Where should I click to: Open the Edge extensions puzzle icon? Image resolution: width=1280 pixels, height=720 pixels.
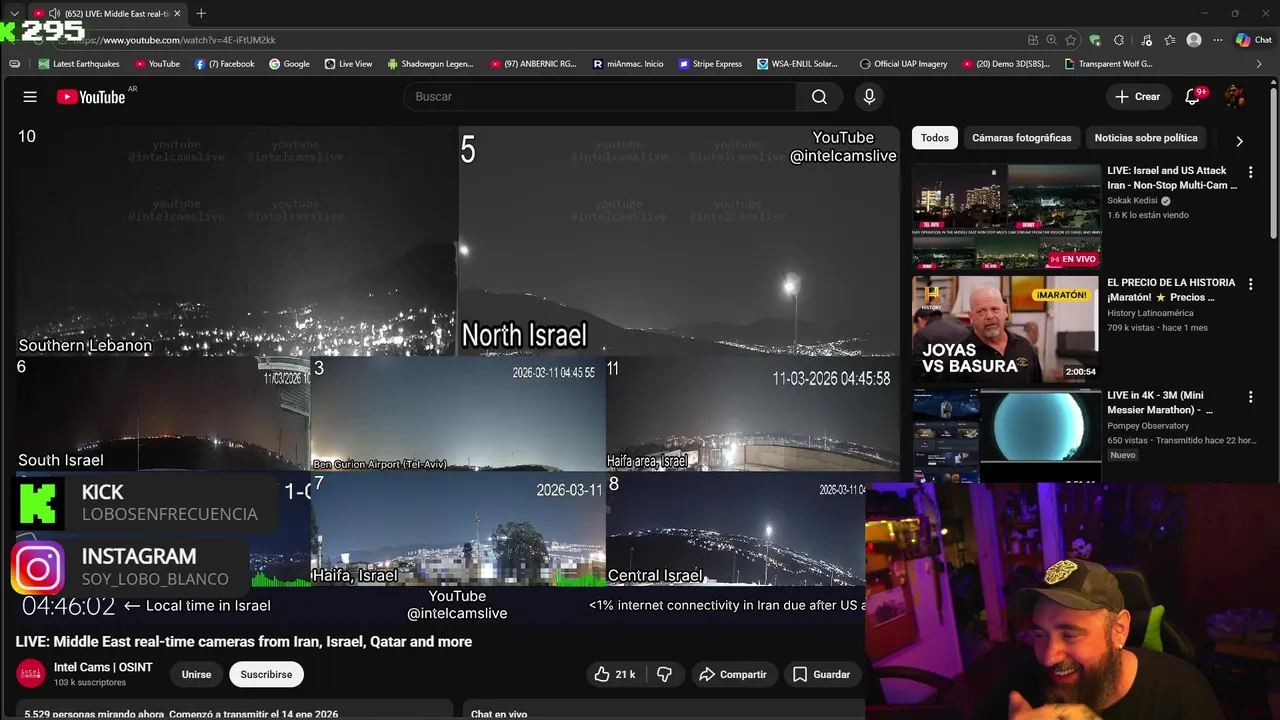1119,40
